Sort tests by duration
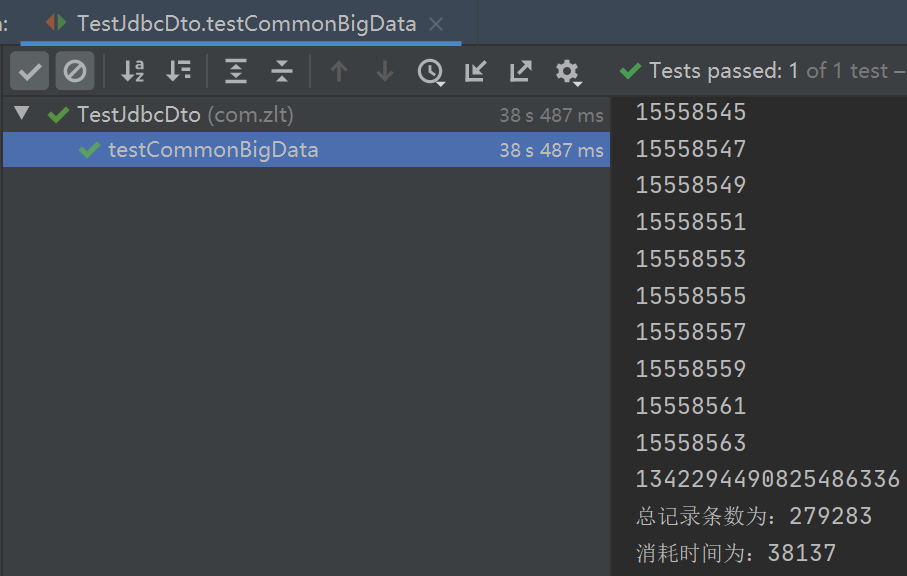The image size is (907, 576). (178, 71)
